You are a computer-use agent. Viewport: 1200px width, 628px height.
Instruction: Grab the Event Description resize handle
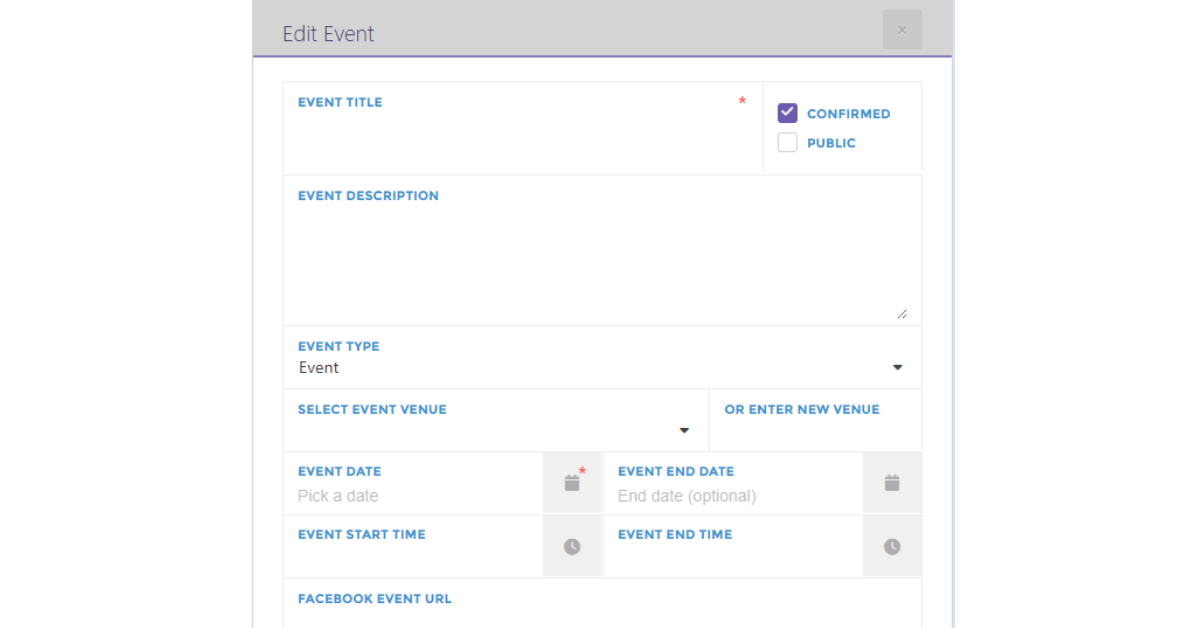902,313
